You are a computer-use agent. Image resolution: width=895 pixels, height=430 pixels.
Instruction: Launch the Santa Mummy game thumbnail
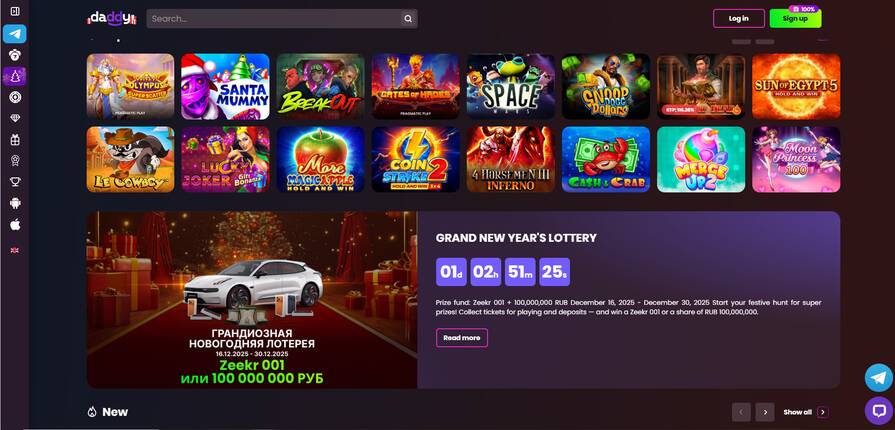(x=225, y=86)
